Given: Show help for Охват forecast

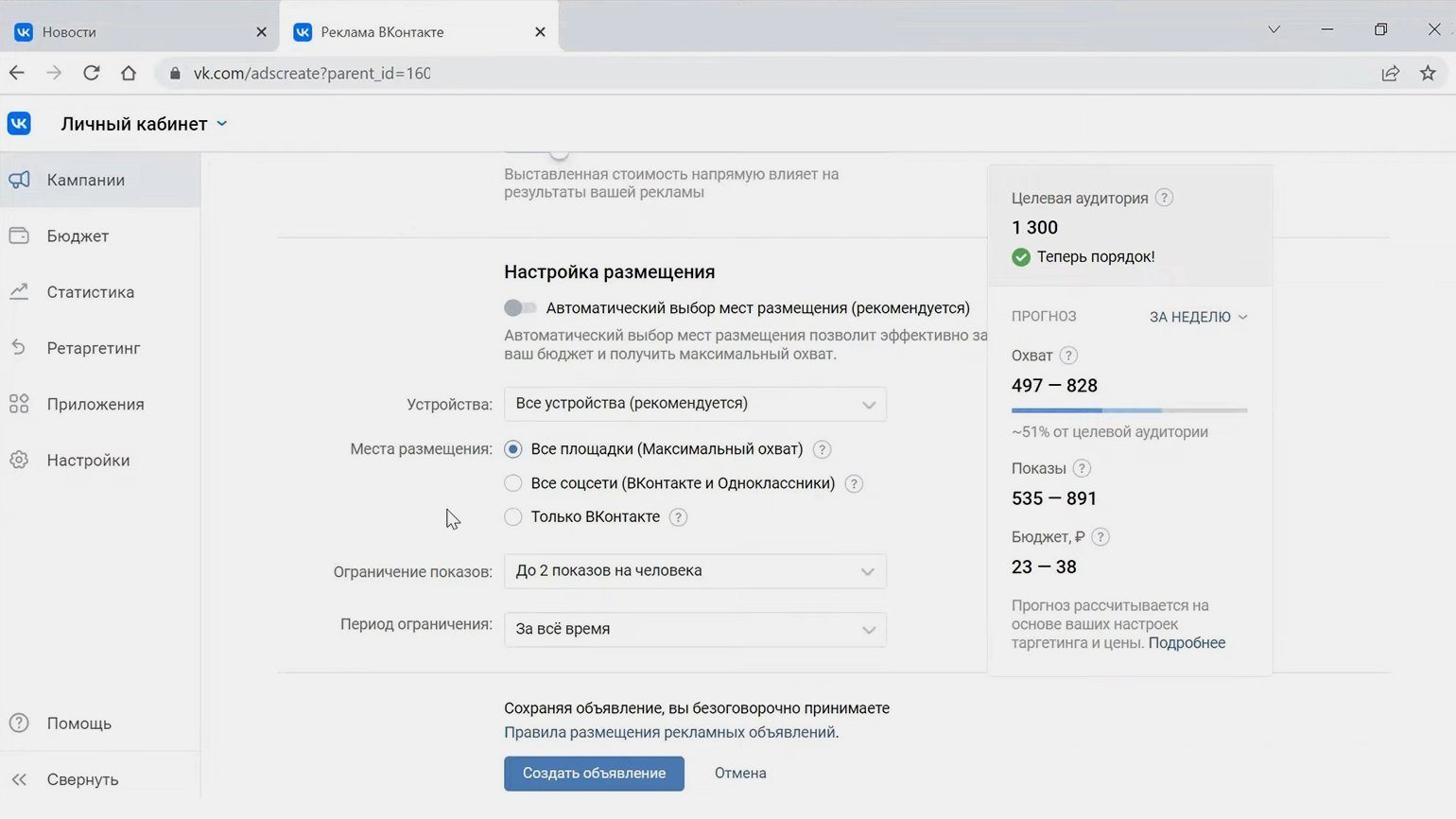Looking at the screenshot, I should [x=1068, y=356].
